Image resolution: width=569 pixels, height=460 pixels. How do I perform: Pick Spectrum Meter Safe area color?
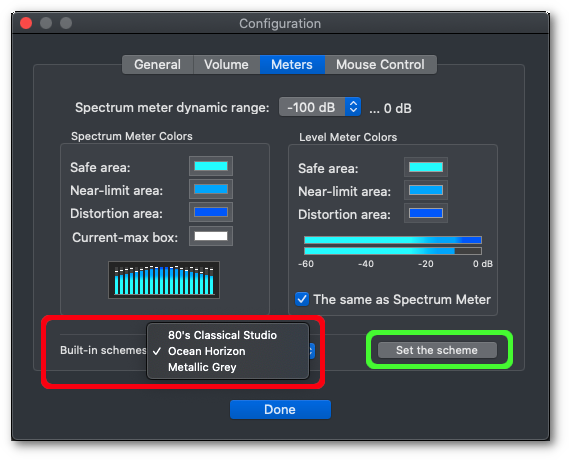[x=211, y=166]
